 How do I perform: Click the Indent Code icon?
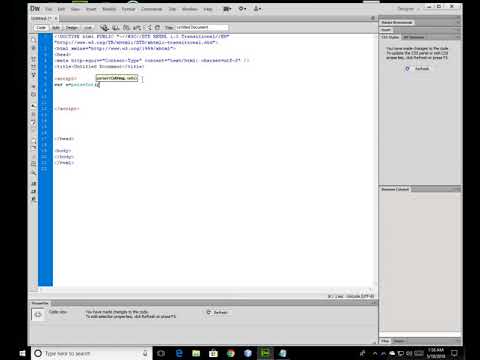coord(33,183)
